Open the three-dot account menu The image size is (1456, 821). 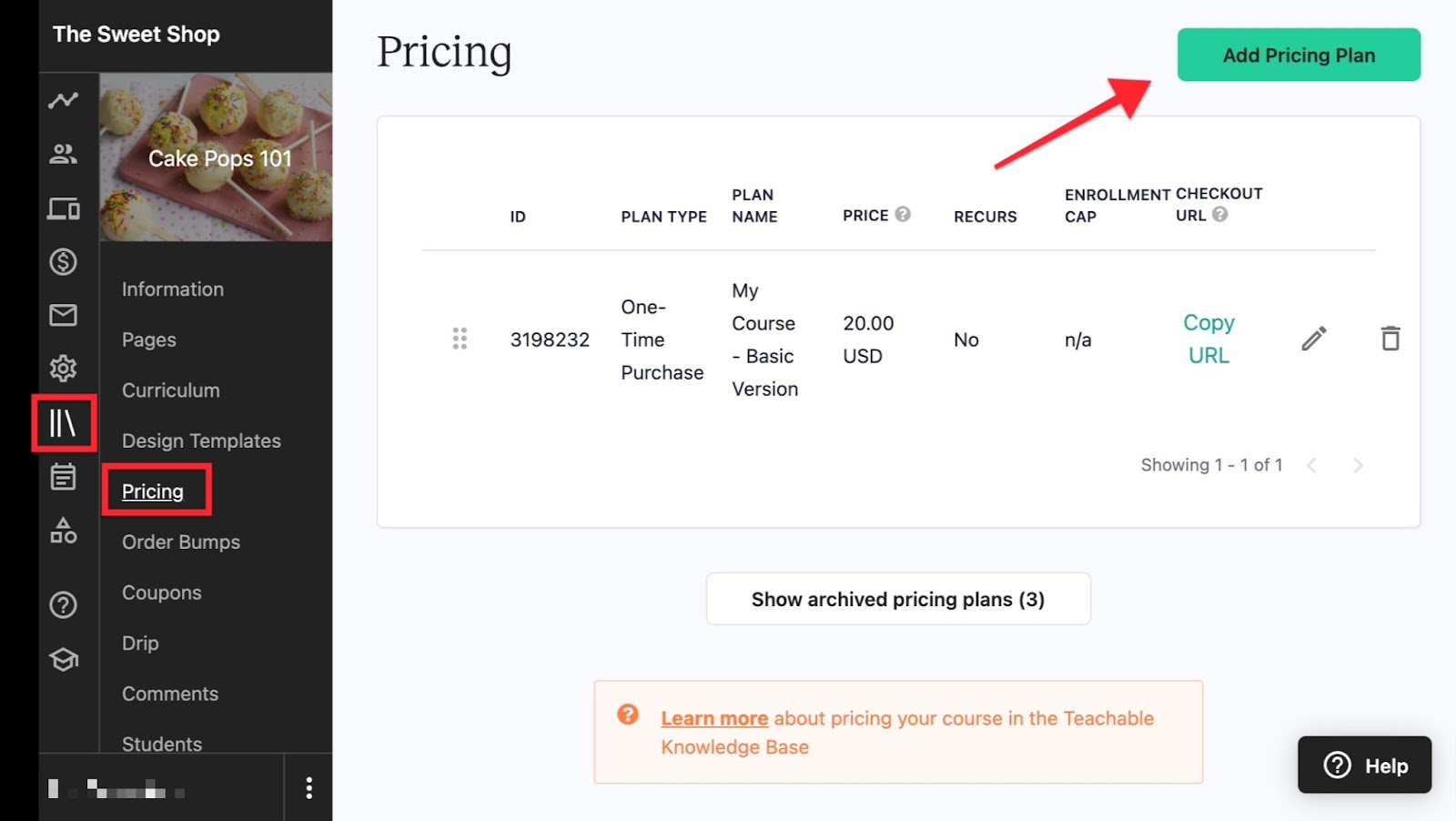click(309, 787)
